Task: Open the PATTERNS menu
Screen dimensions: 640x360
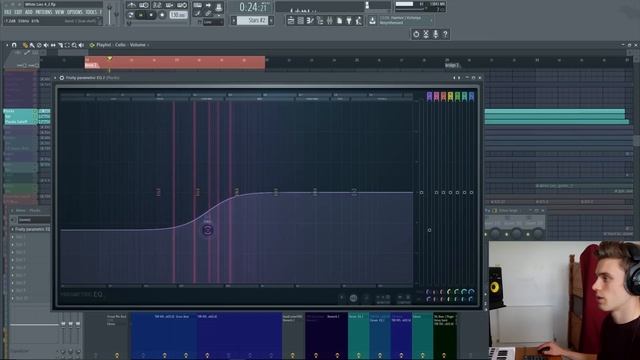Action: tap(44, 12)
